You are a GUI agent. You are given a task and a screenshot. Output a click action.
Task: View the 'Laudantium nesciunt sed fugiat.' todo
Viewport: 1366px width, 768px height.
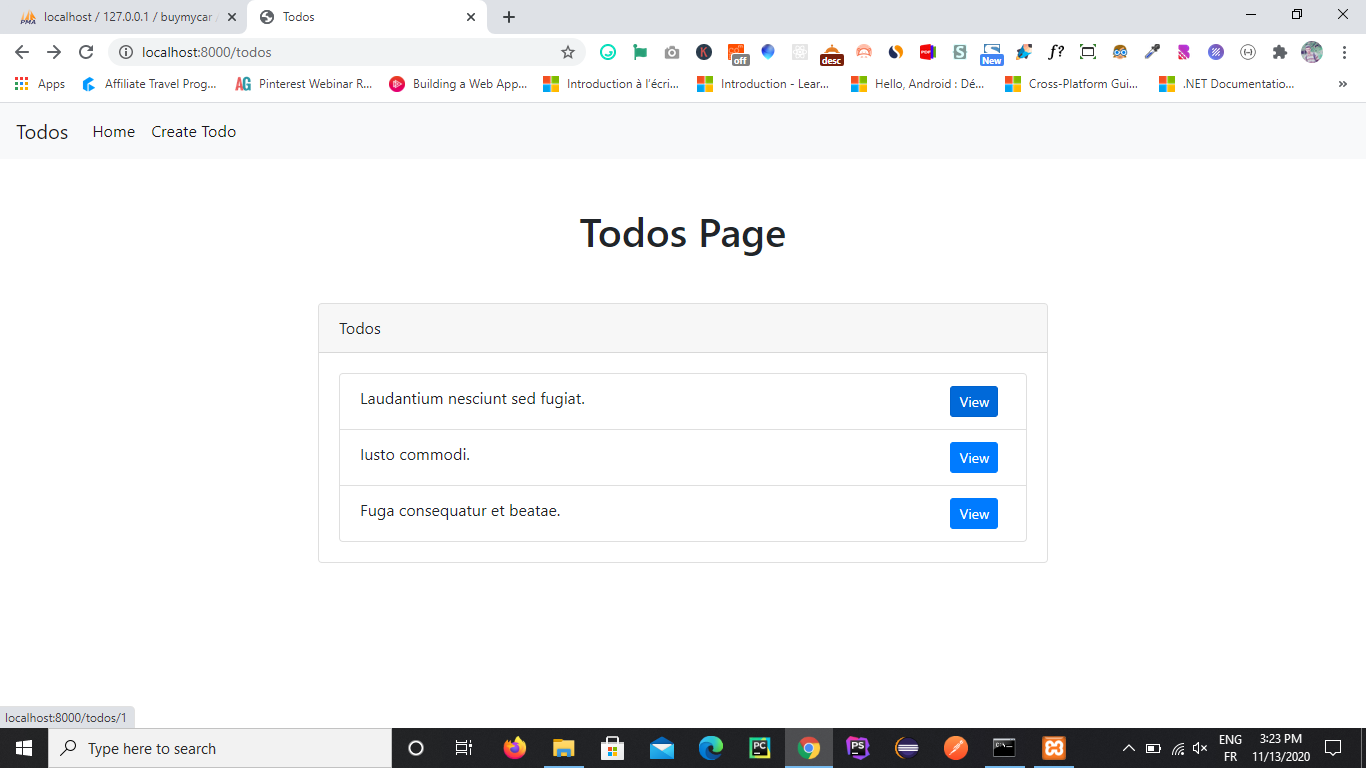pyautogui.click(x=974, y=402)
